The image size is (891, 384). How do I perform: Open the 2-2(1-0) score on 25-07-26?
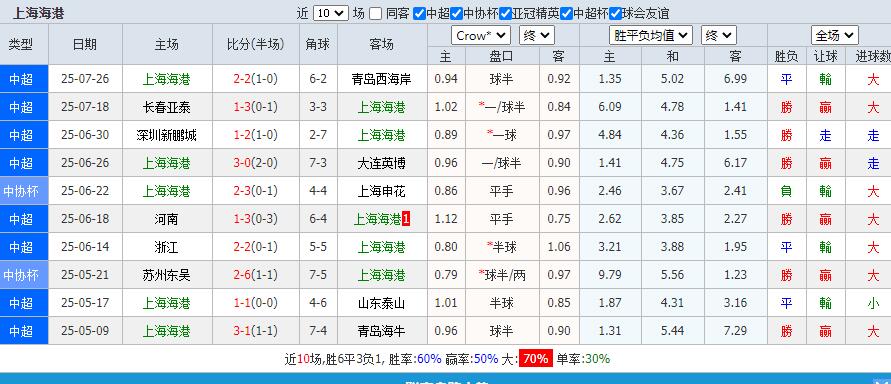click(256, 79)
